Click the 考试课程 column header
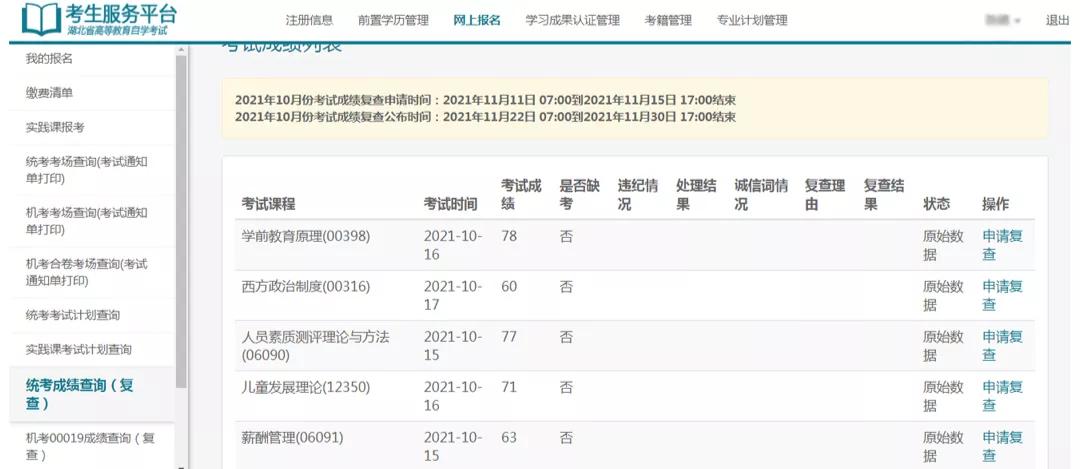This screenshot has width=1080, height=469. 268,204
